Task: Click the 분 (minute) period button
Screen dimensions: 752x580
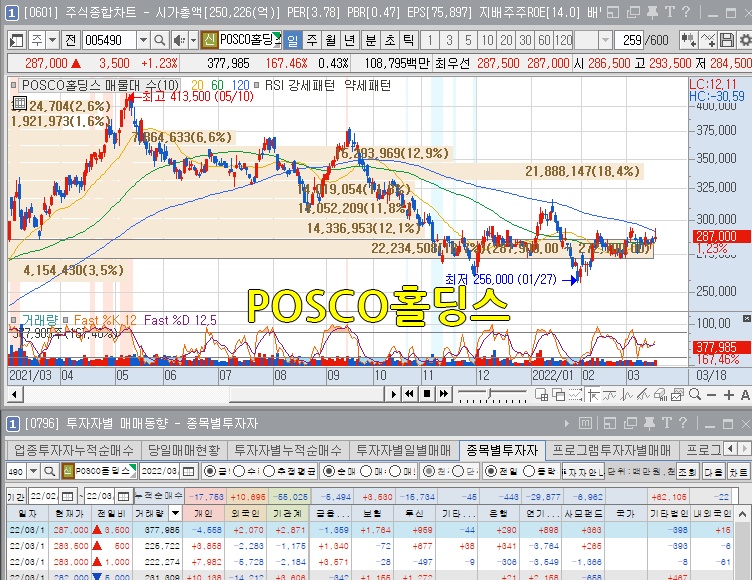Action: point(370,40)
